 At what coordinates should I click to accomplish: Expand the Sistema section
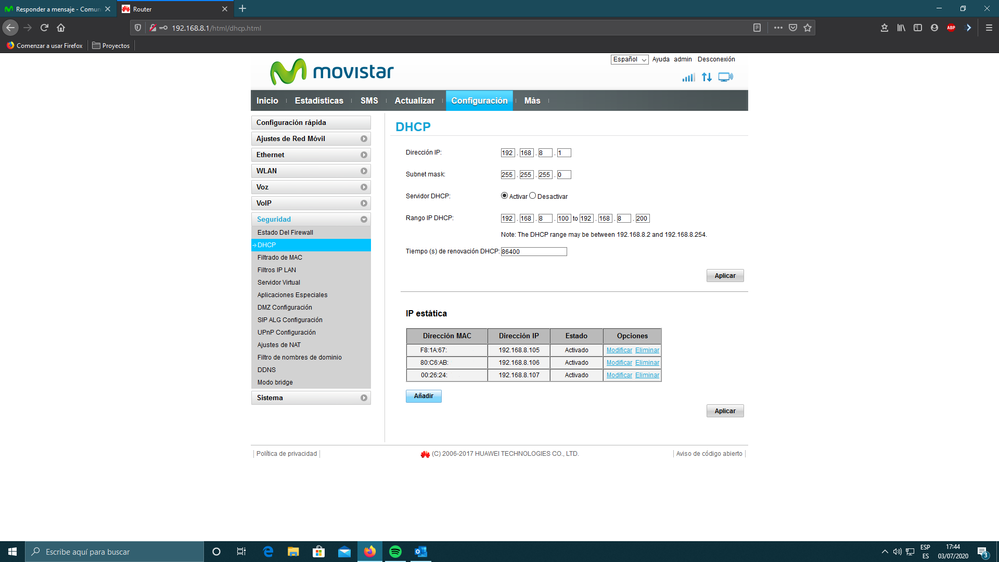pyautogui.click(x=311, y=398)
